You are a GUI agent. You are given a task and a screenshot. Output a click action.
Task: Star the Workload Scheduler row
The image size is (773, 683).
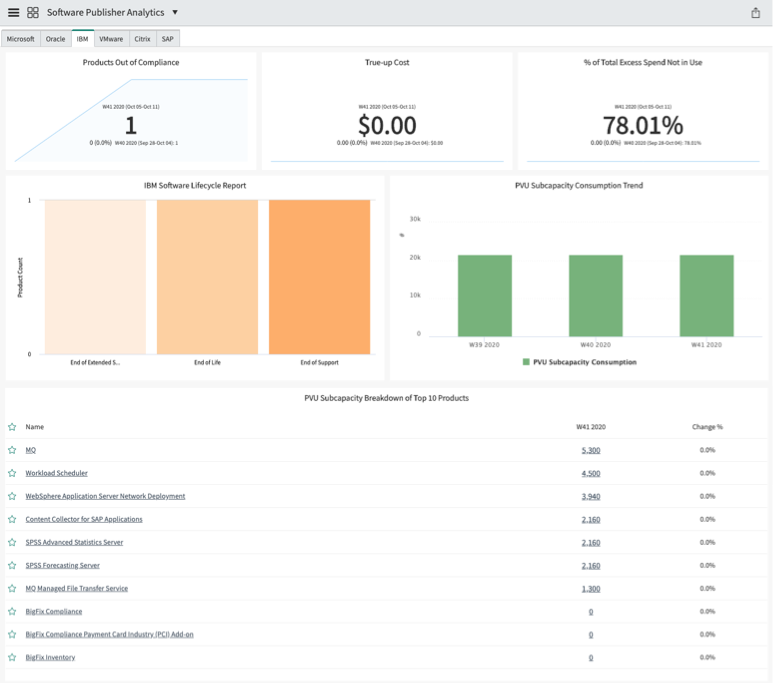pos(12,473)
